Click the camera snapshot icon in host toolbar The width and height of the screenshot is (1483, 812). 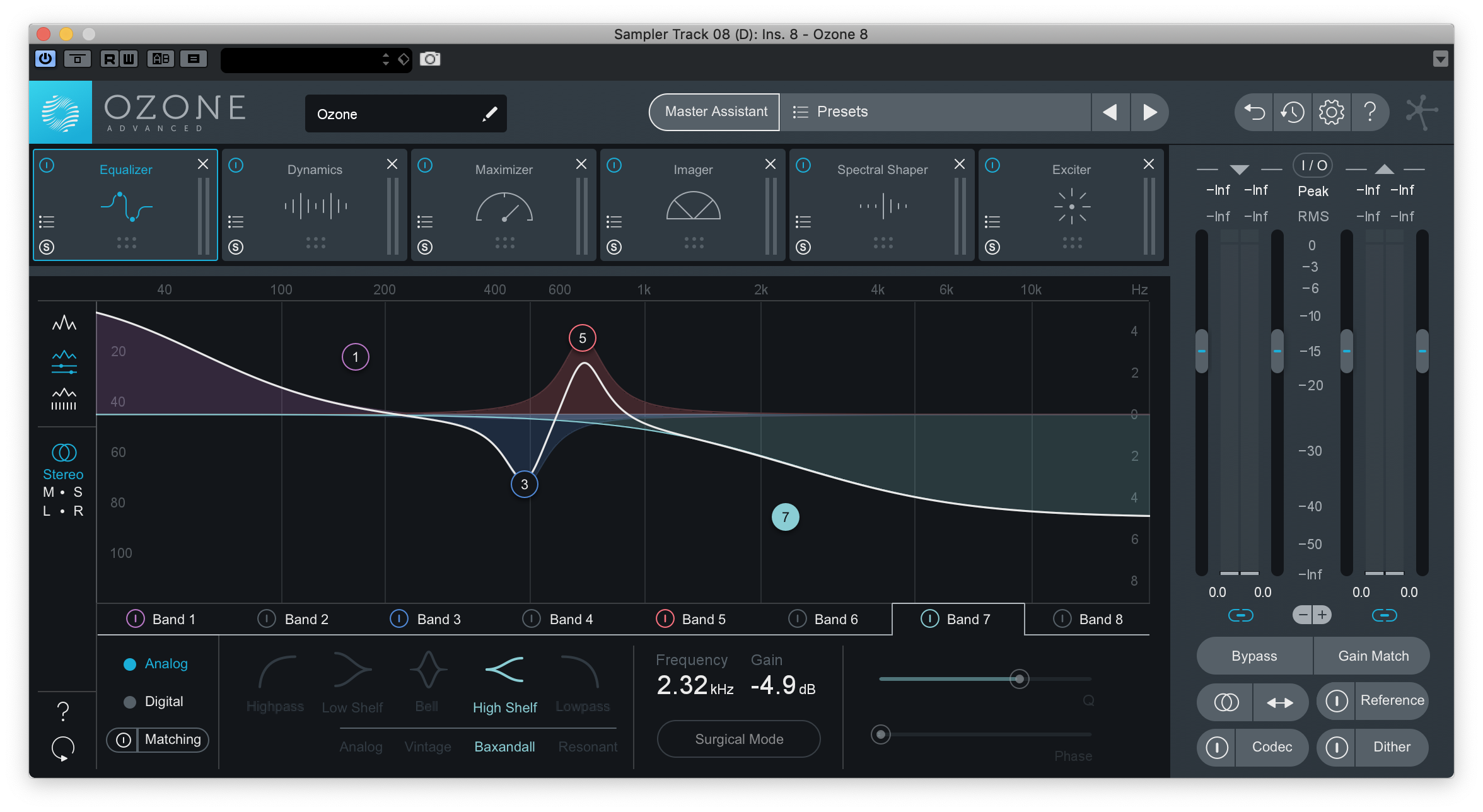[x=430, y=59]
